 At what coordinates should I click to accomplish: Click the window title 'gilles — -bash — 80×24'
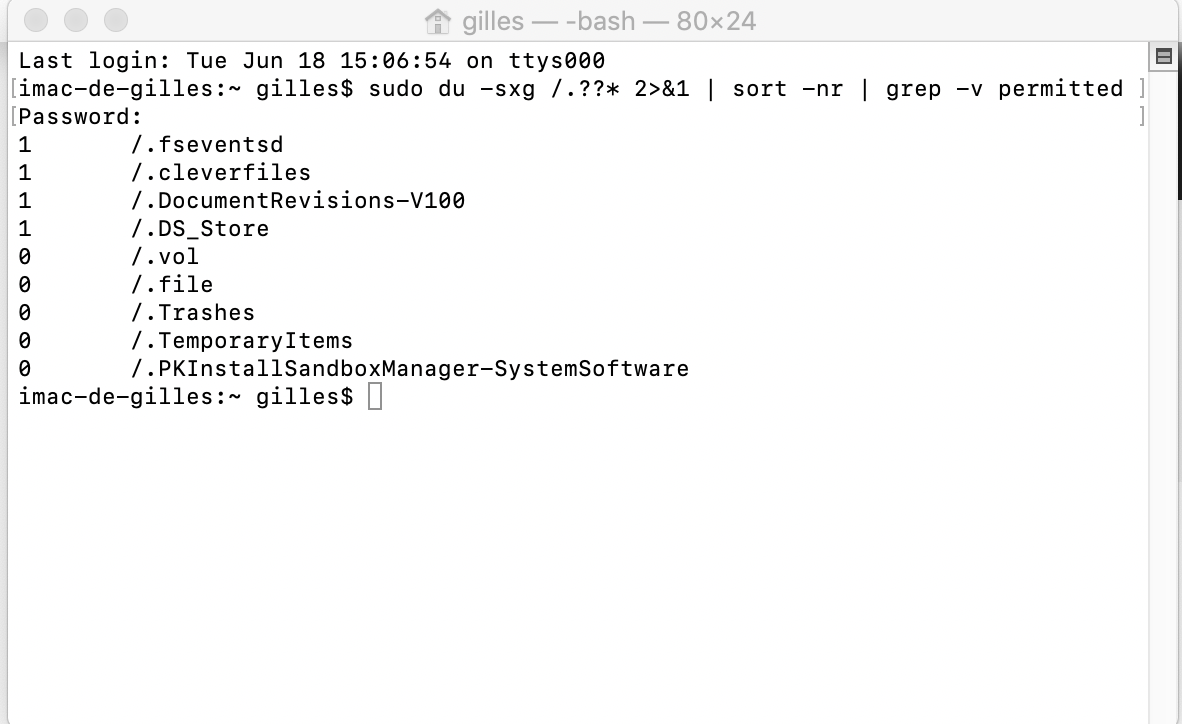click(x=608, y=20)
